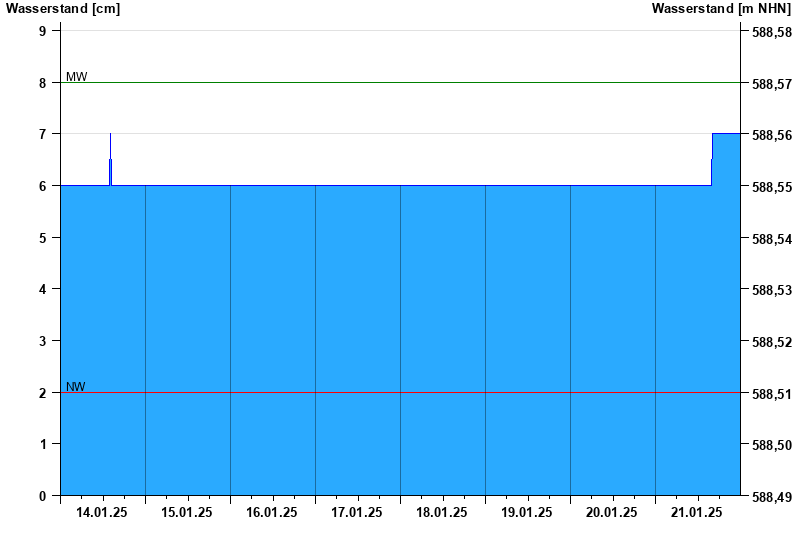
Task: Click the NW label above the red line
Action: [76, 386]
